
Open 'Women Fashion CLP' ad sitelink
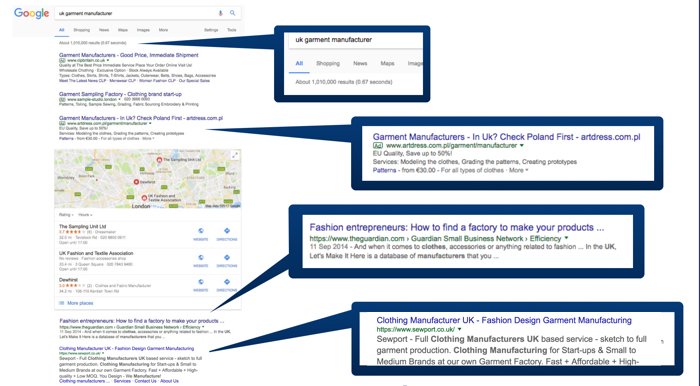(157, 81)
